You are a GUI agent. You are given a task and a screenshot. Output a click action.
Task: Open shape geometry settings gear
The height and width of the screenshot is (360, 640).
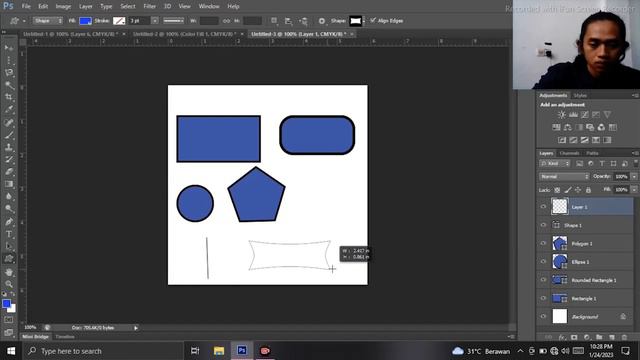(322, 21)
